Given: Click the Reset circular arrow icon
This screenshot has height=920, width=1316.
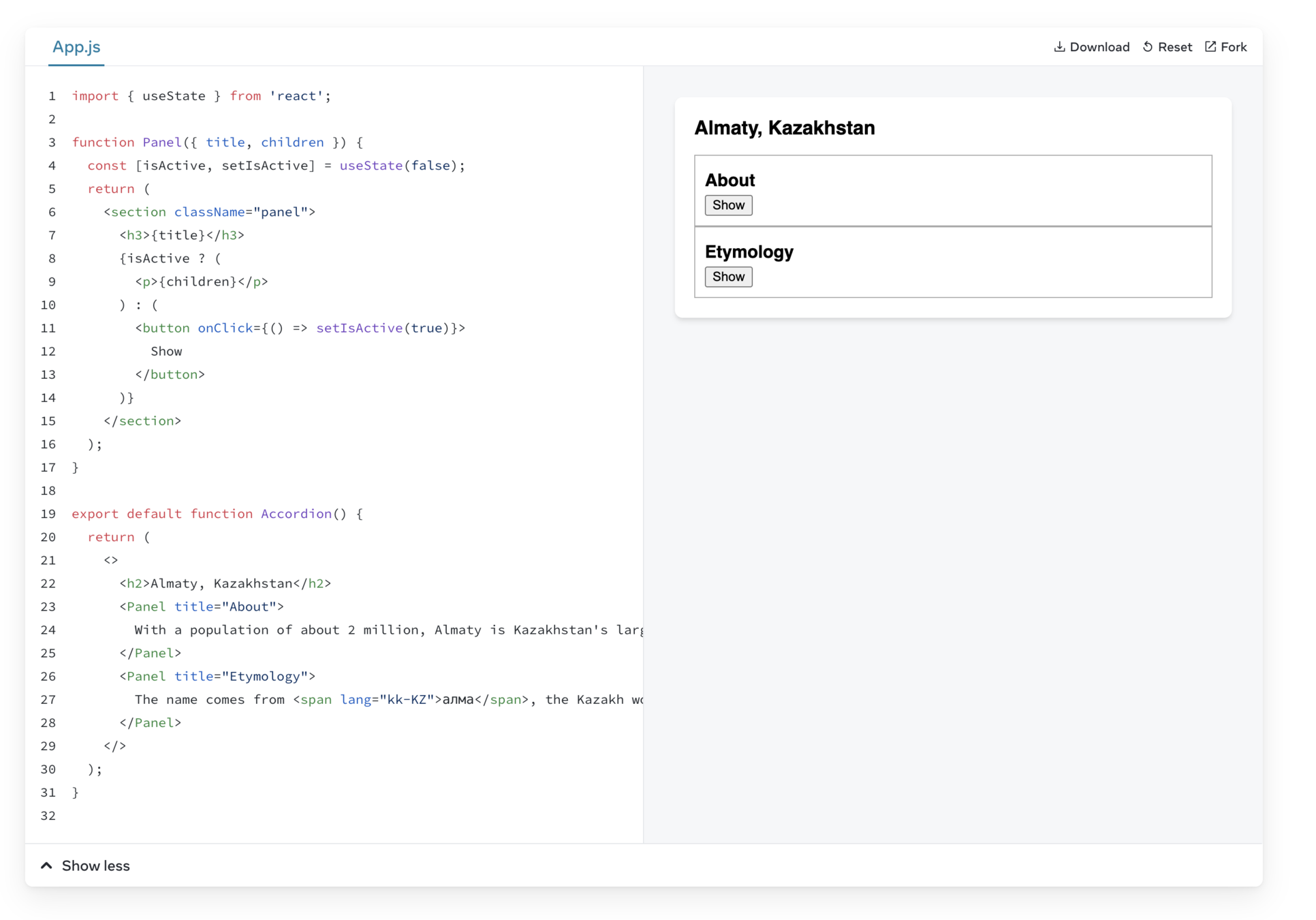Looking at the screenshot, I should tap(1148, 47).
